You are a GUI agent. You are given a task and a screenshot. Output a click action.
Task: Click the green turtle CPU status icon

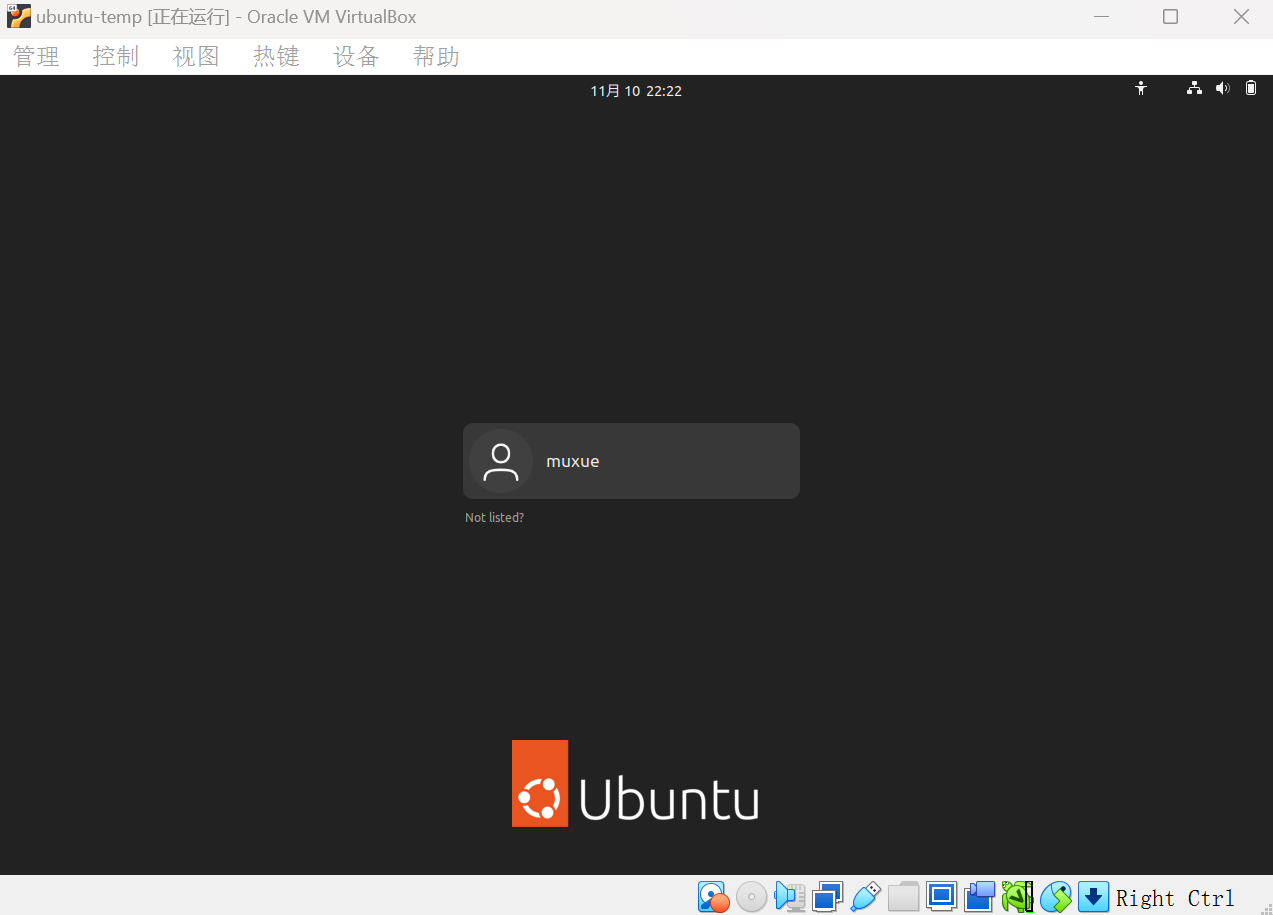point(1017,897)
